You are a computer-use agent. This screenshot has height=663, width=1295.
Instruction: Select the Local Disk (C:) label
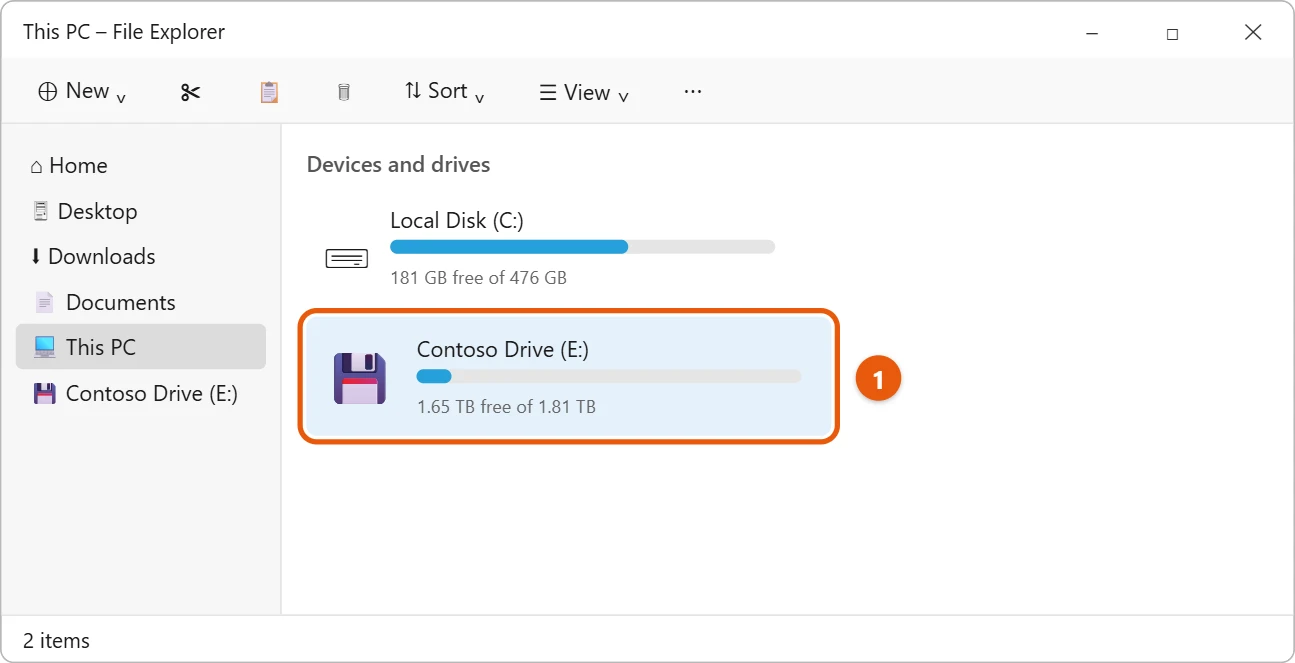pos(457,220)
